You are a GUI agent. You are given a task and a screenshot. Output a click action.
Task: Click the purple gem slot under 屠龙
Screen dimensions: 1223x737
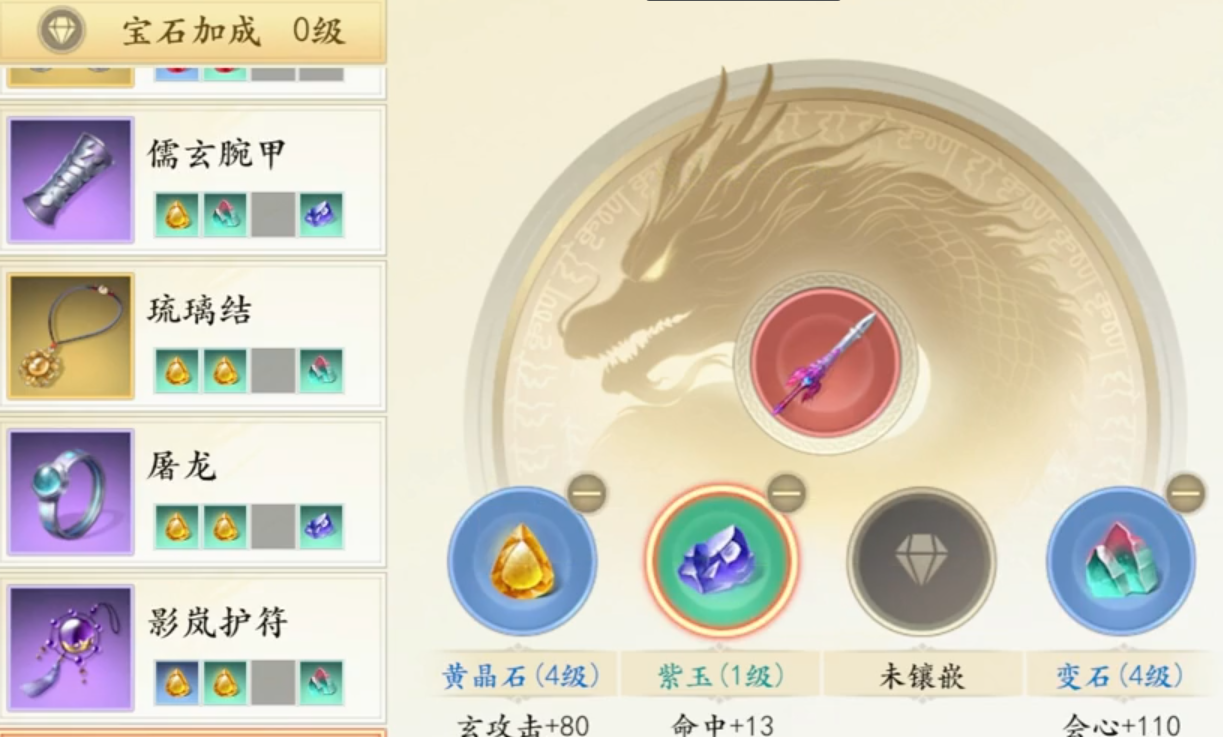(x=321, y=527)
